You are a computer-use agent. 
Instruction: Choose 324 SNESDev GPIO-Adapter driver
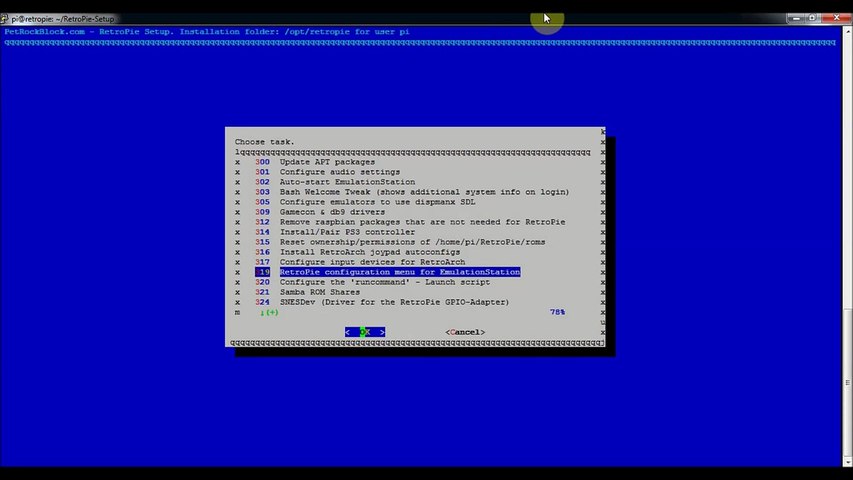tap(382, 302)
